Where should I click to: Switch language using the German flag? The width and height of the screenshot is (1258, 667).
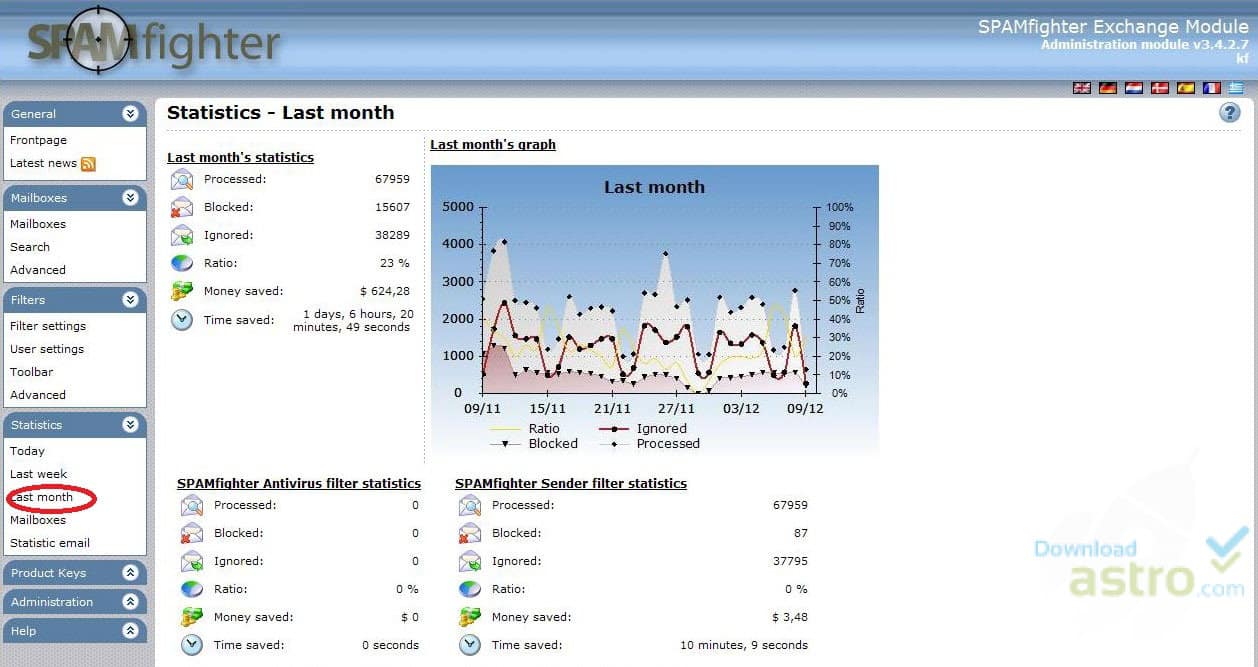pyautogui.click(x=1108, y=88)
